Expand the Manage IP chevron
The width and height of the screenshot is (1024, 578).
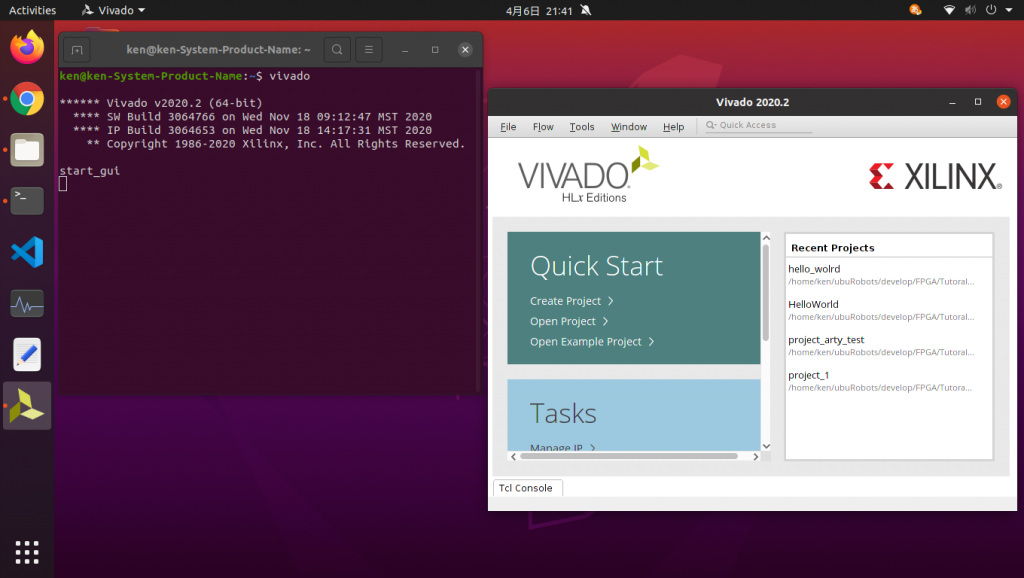592,448
